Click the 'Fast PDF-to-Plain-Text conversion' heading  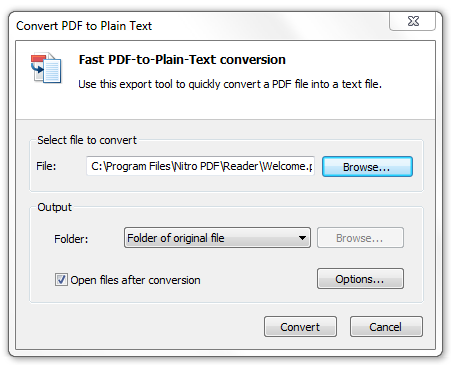coord(182,60)
